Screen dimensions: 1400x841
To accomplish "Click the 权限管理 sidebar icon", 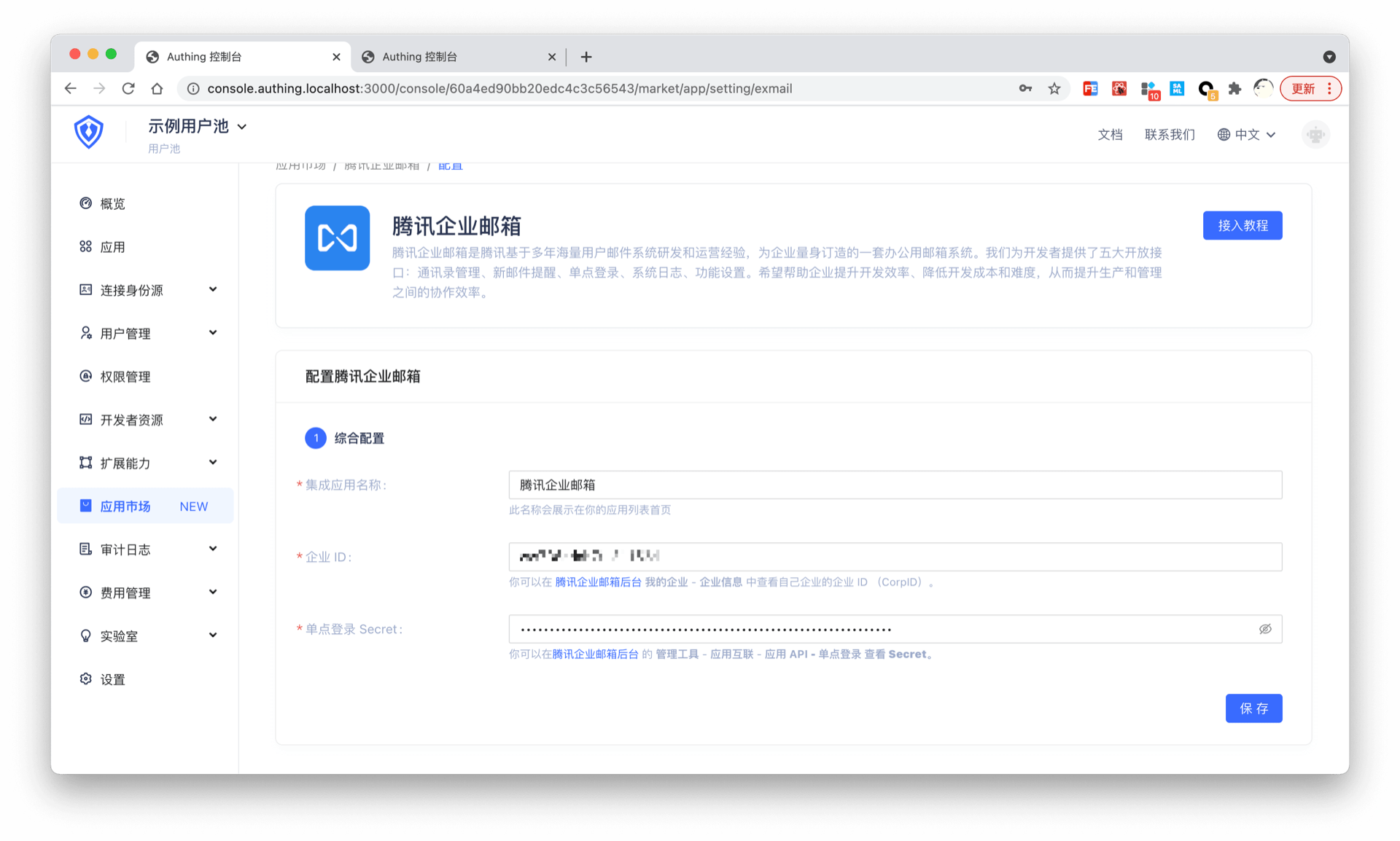I will (x=85, y=376).
